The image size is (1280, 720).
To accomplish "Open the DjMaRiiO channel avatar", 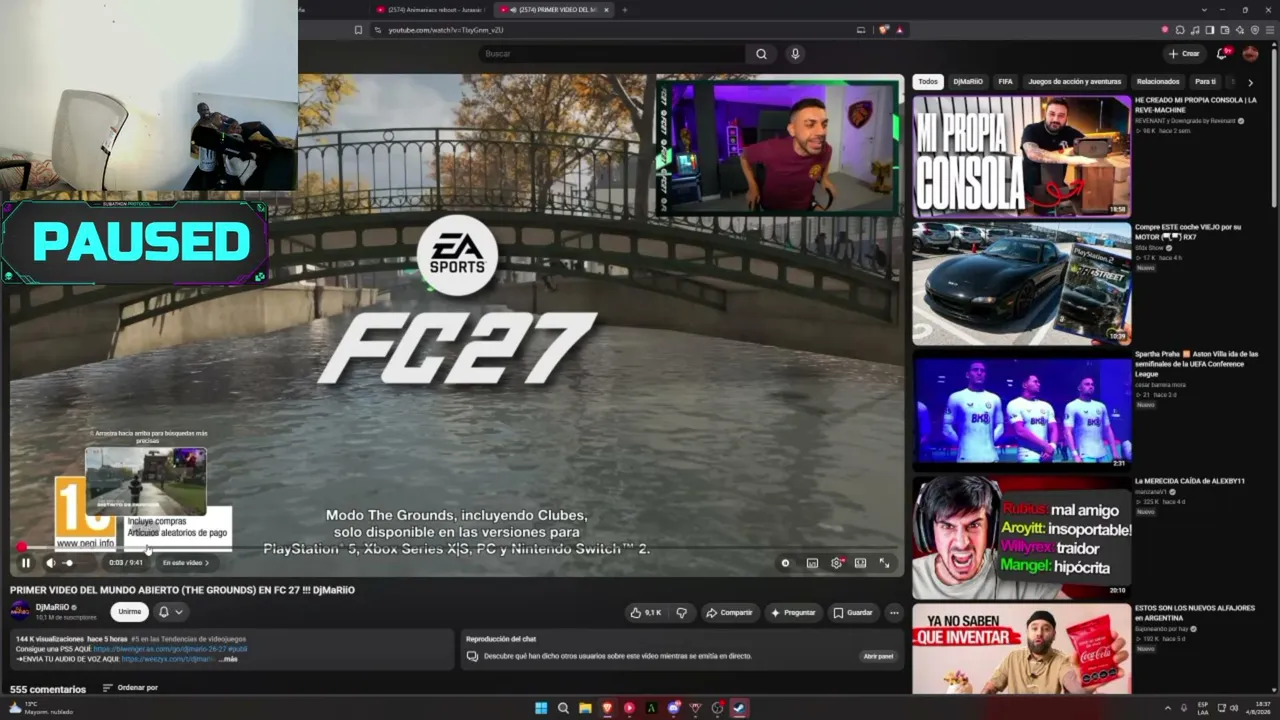I will pyautogui.click(x=20, y=611).
